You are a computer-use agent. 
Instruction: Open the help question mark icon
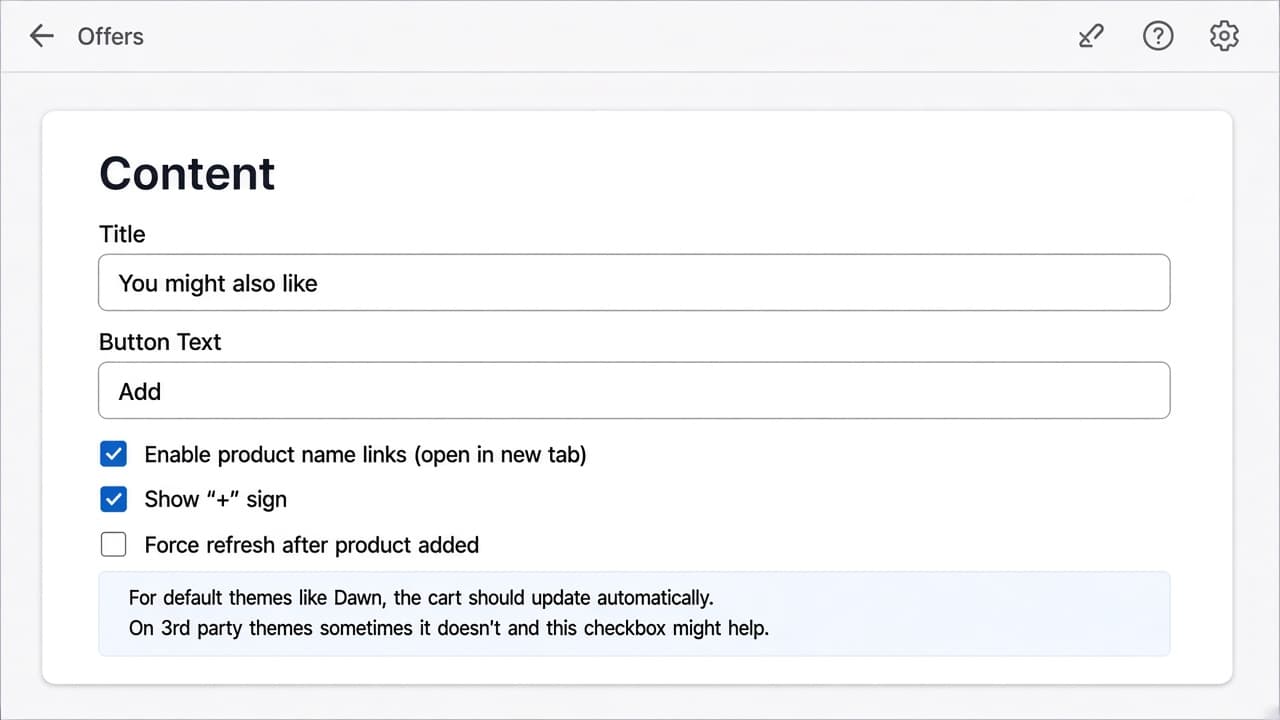1157,36
